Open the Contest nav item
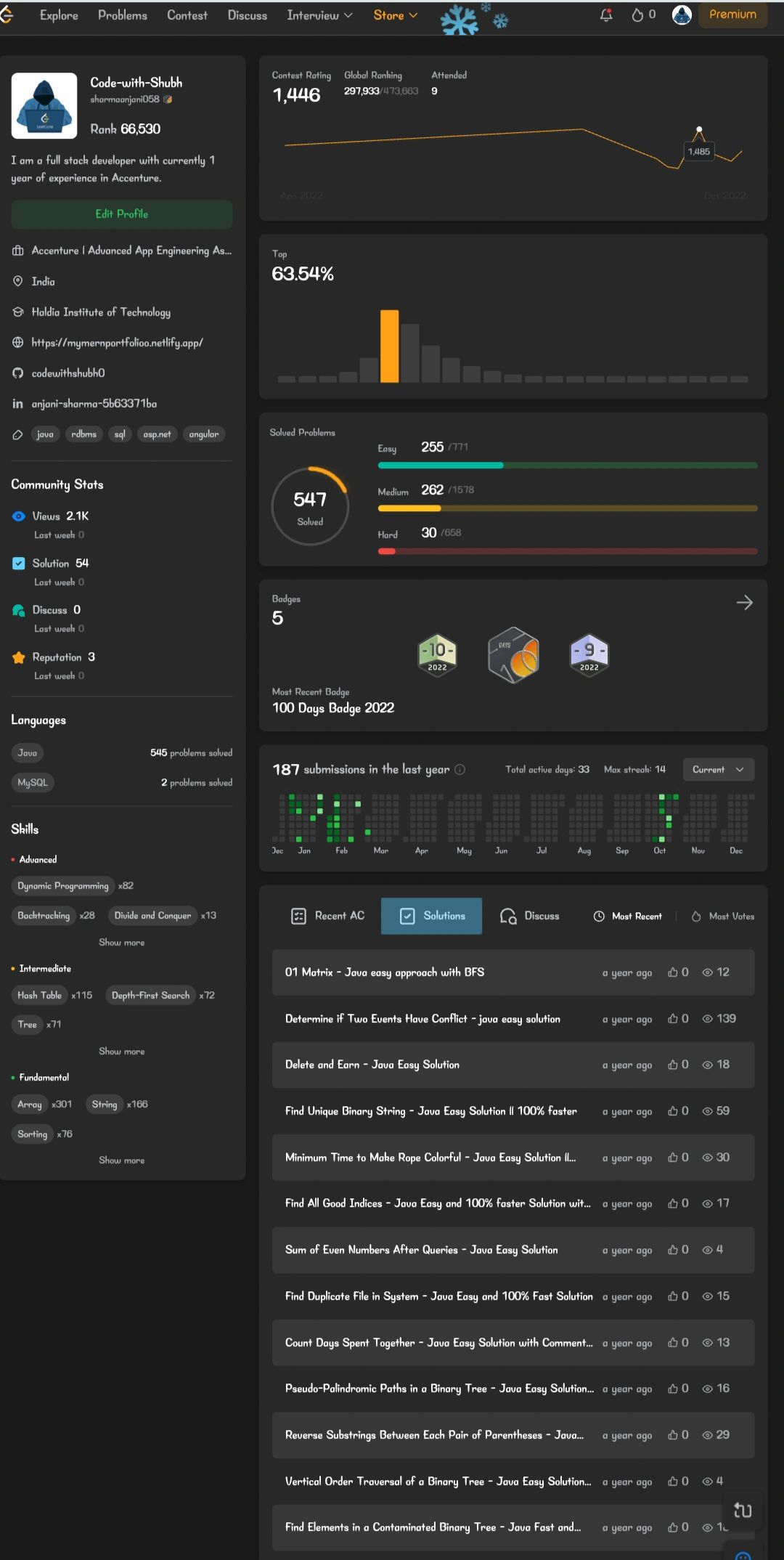 [187, 15]
